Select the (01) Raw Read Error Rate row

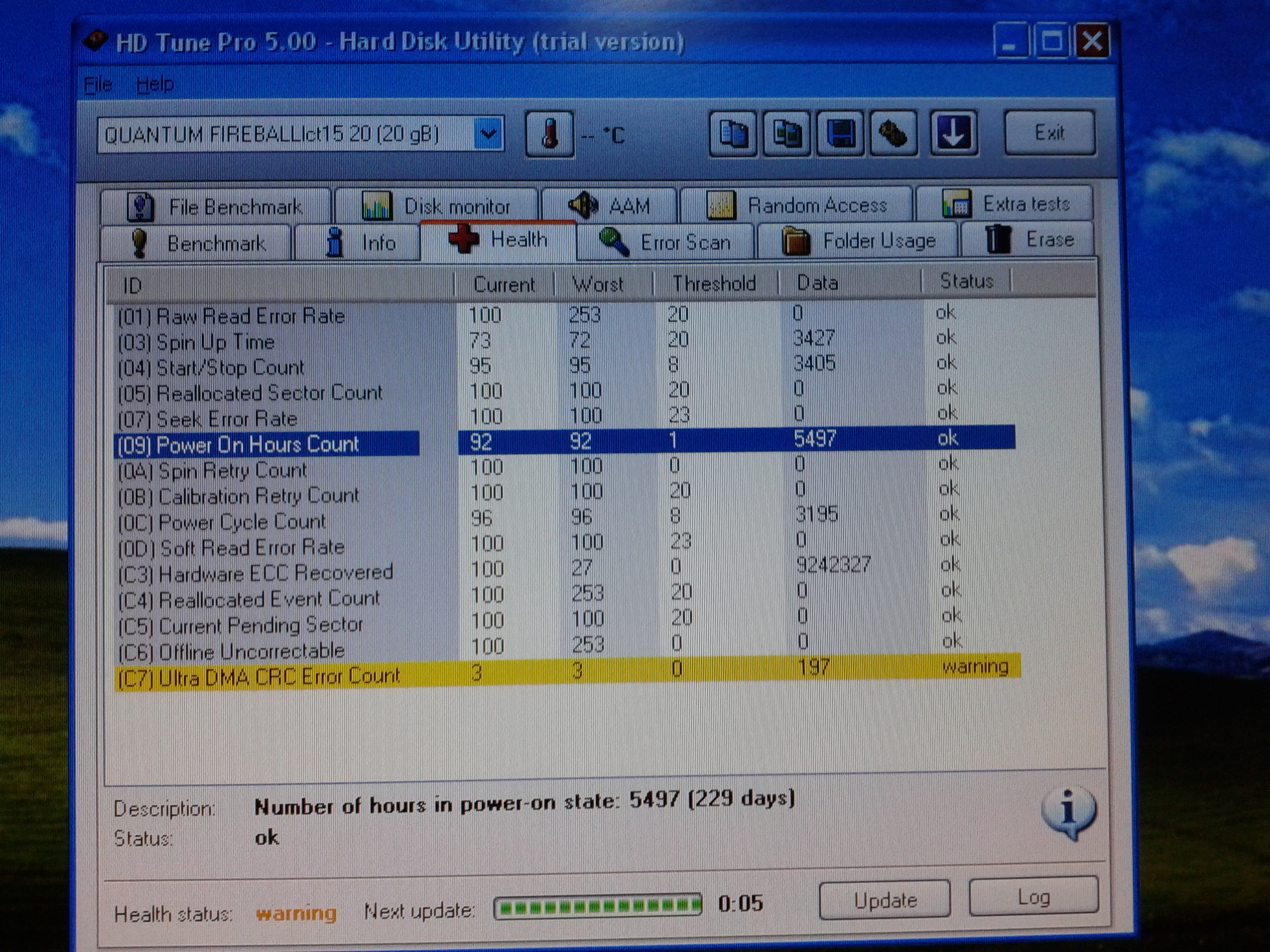[x=565, y=314]
